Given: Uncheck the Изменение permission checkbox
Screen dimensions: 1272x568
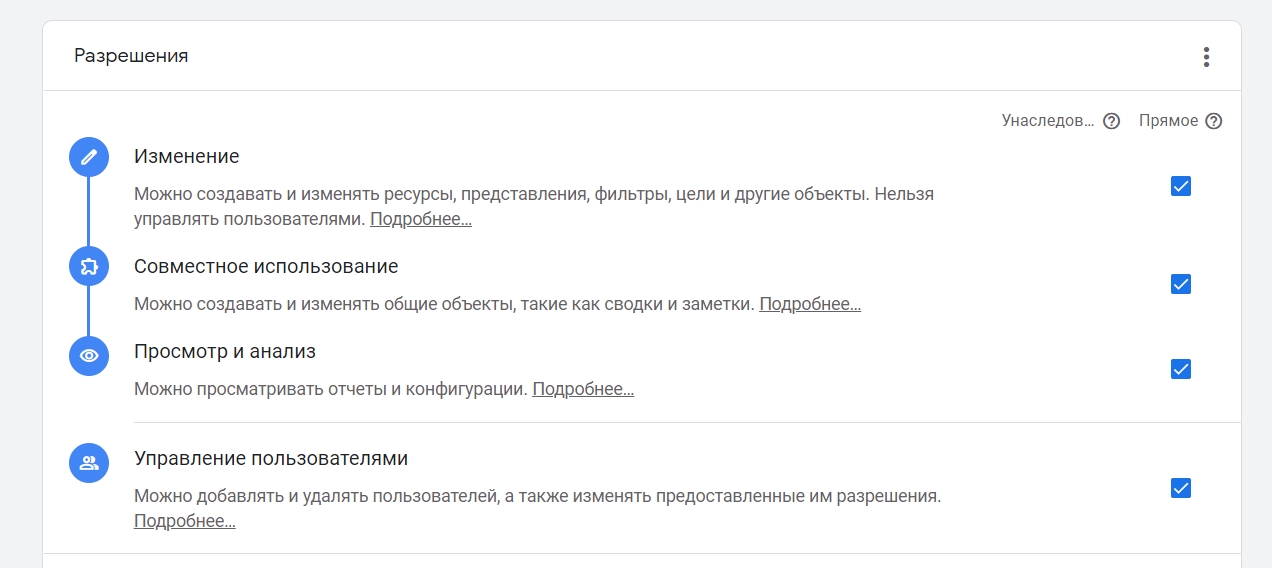Looking at the screenshot, I should [1181, 186].
